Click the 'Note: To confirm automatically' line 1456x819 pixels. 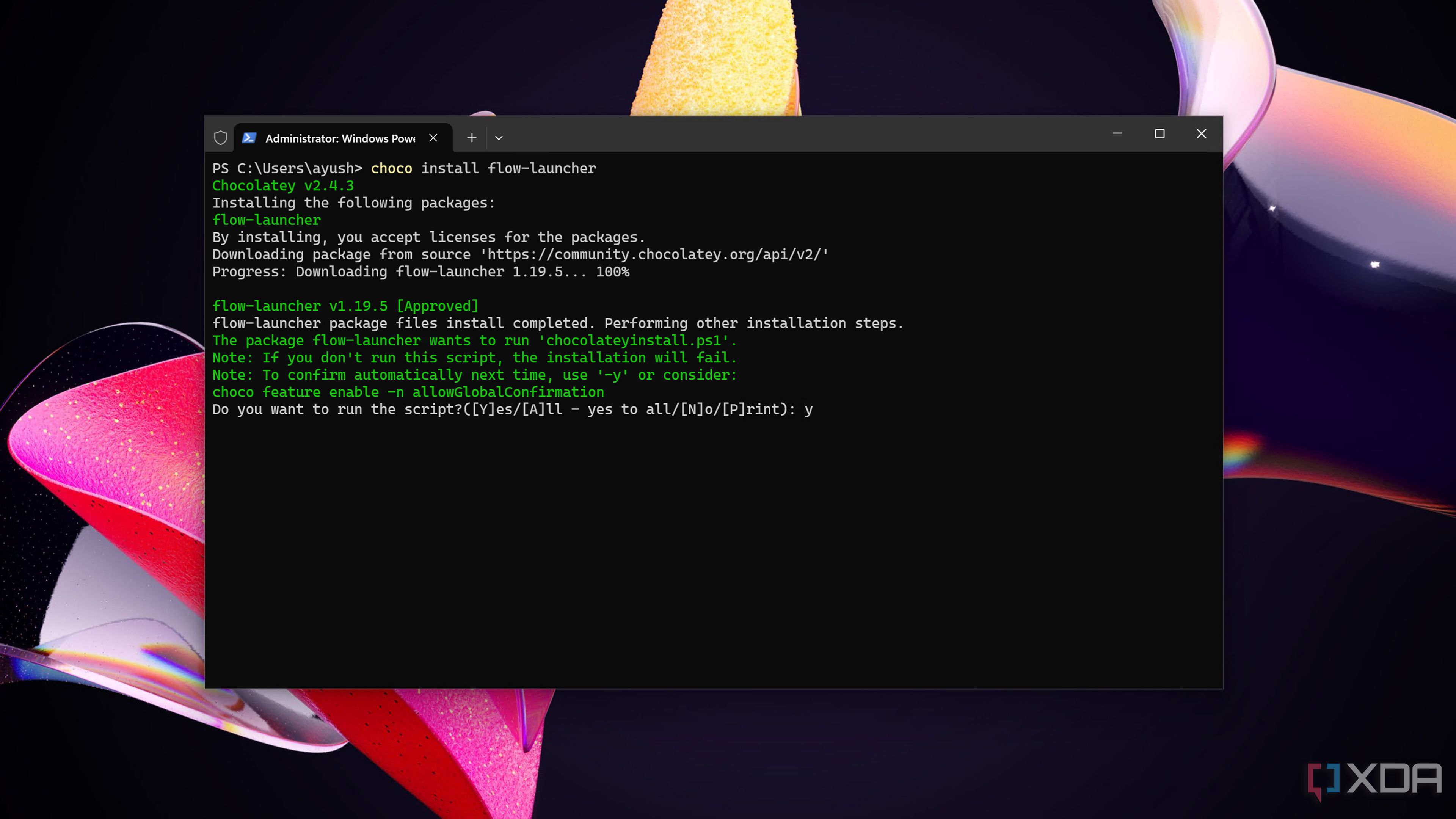click(474, 375)
